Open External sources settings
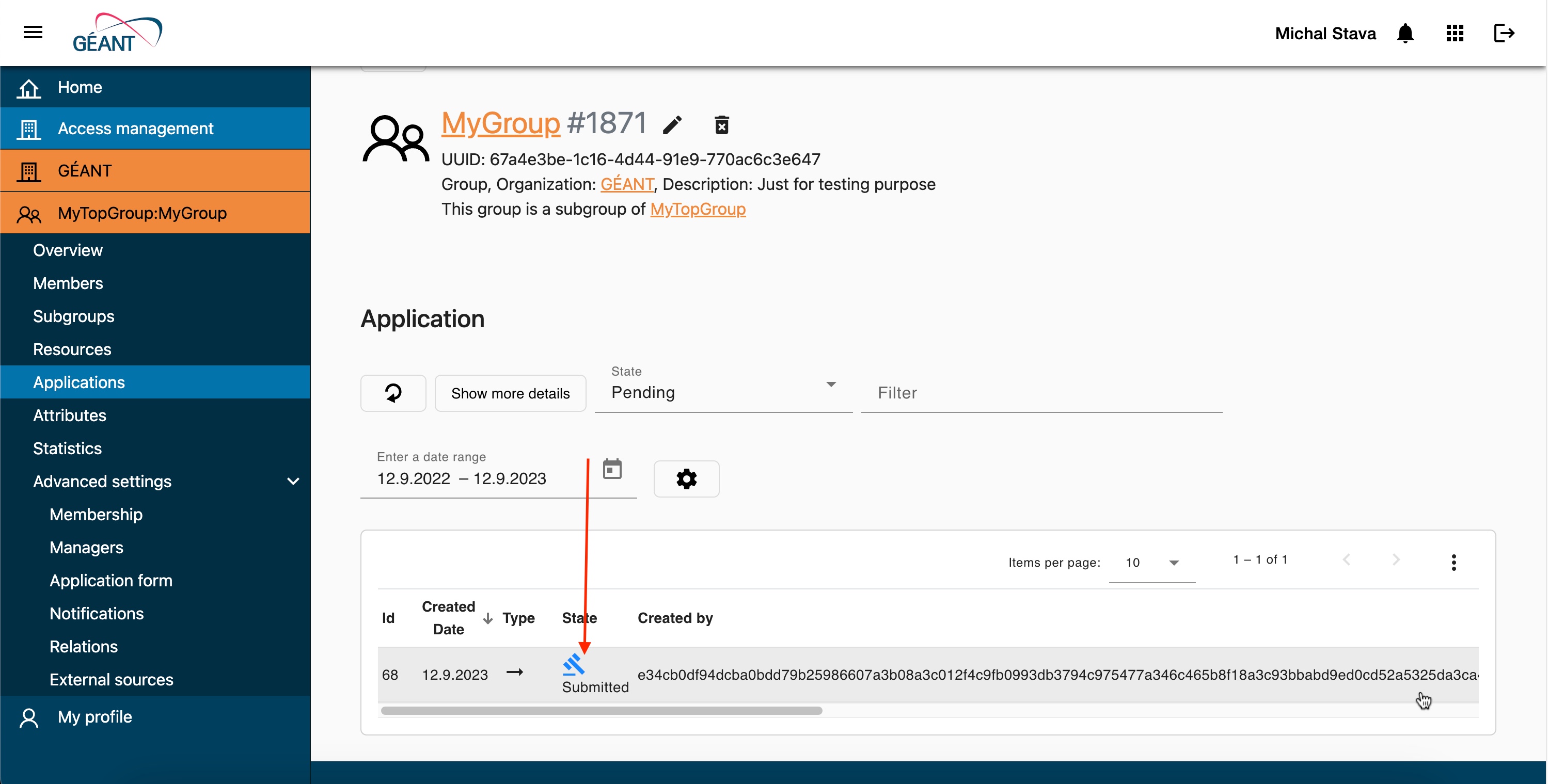The image size is (1548, 784). tap(155, 679)
